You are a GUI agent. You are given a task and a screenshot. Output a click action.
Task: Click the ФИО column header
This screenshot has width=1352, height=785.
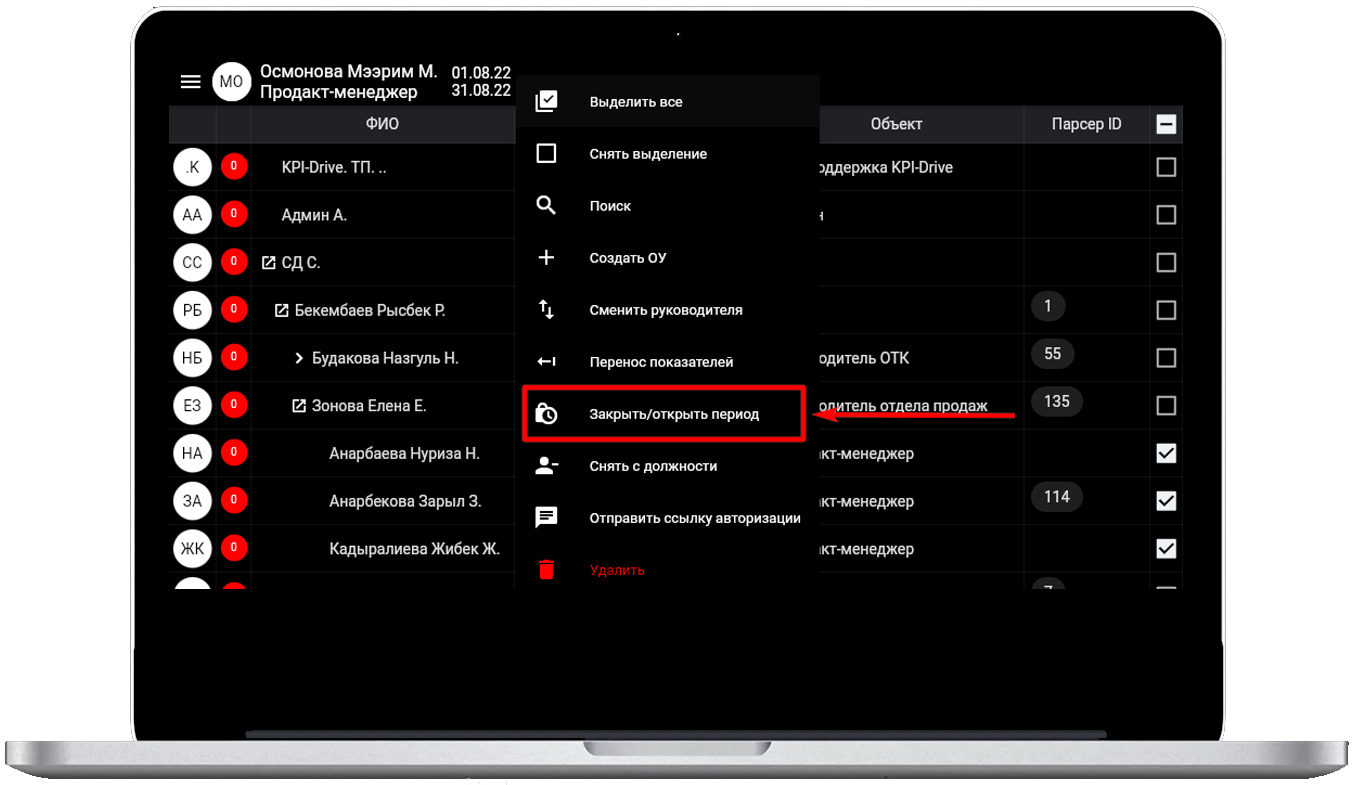click(x=382, y=125)
